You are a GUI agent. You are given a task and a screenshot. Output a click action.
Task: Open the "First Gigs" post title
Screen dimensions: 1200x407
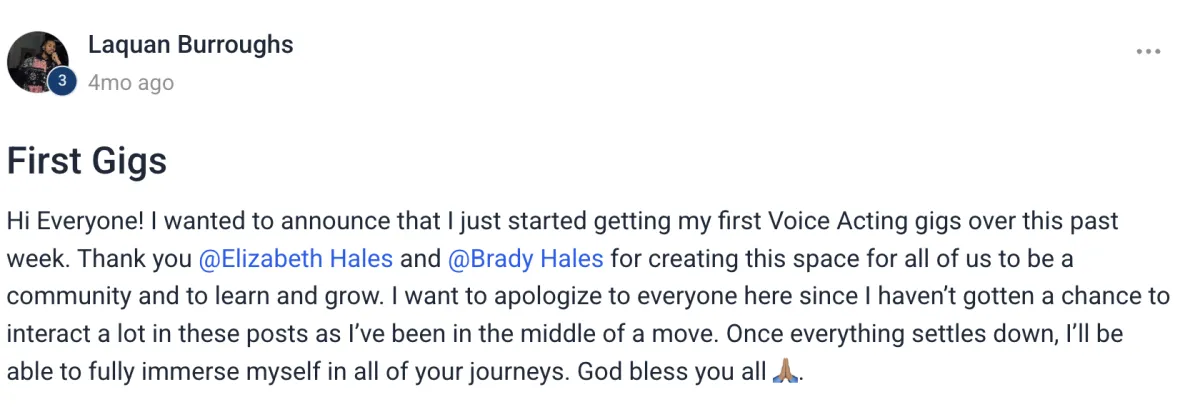[87, 161]
